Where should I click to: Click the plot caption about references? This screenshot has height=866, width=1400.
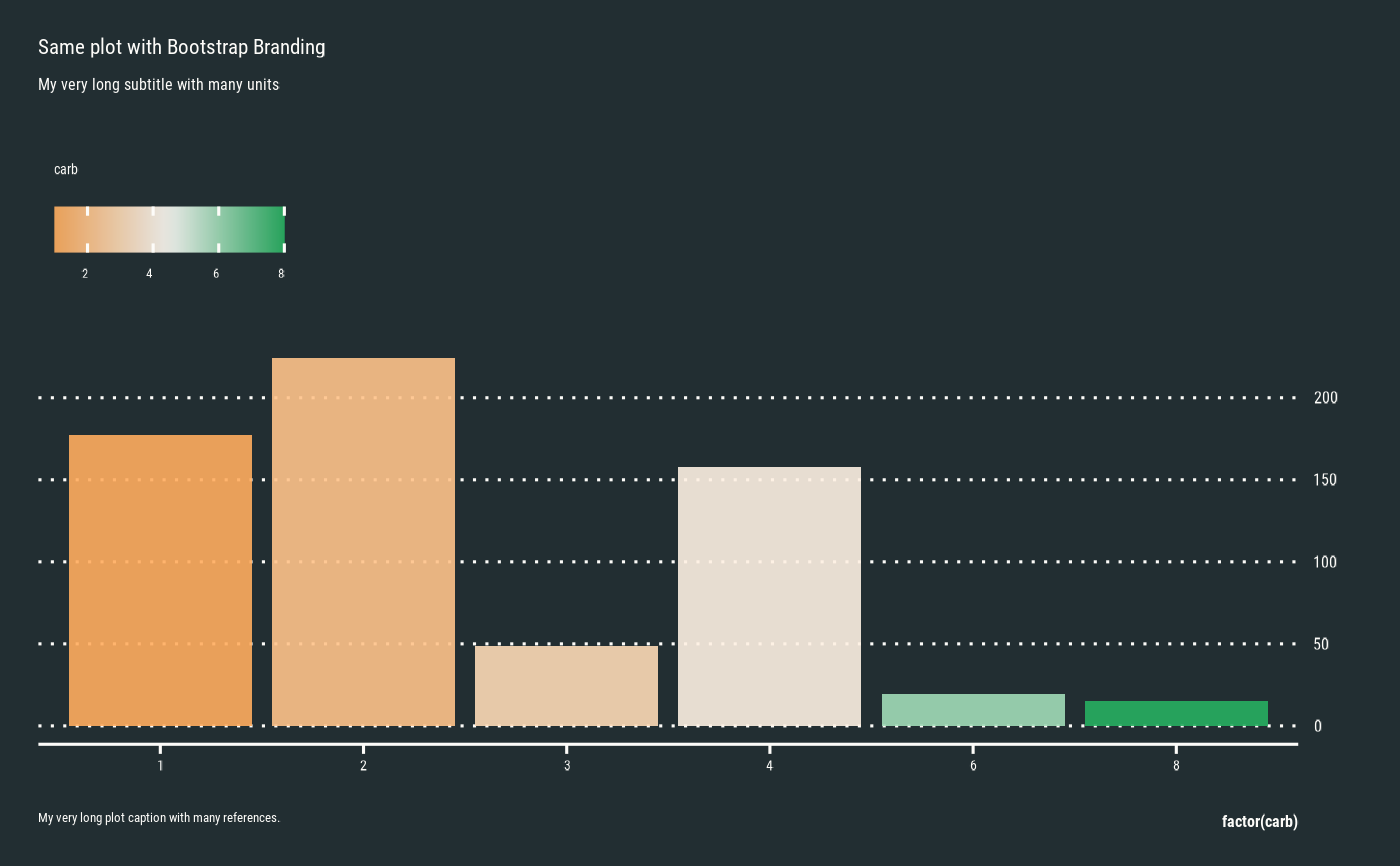coord(159,818)
